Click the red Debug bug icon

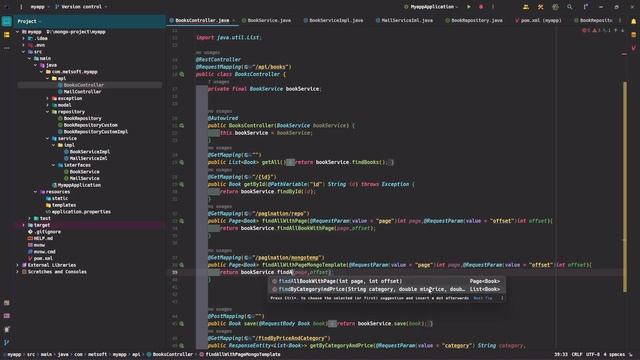point(481,7)
